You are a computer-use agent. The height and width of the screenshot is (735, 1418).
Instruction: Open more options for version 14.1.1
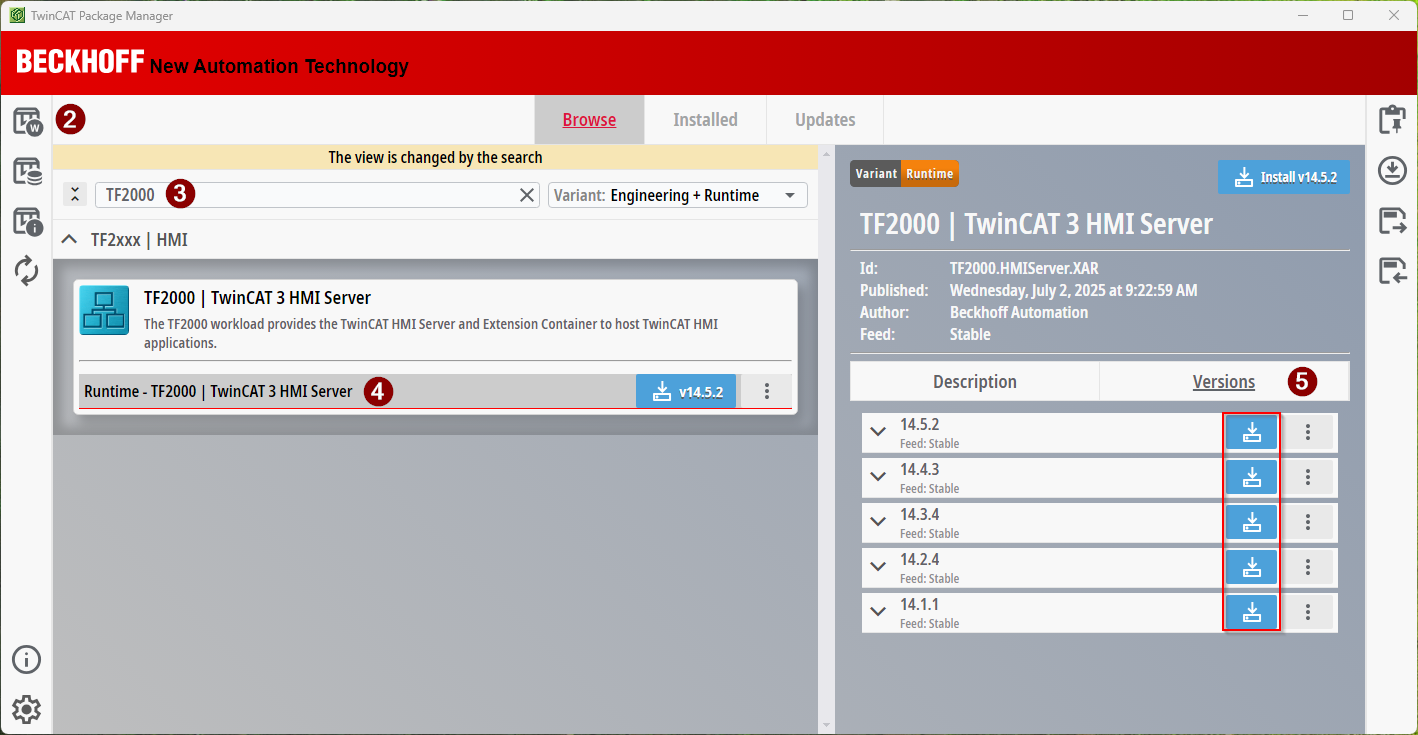[x=1308, y=613]
